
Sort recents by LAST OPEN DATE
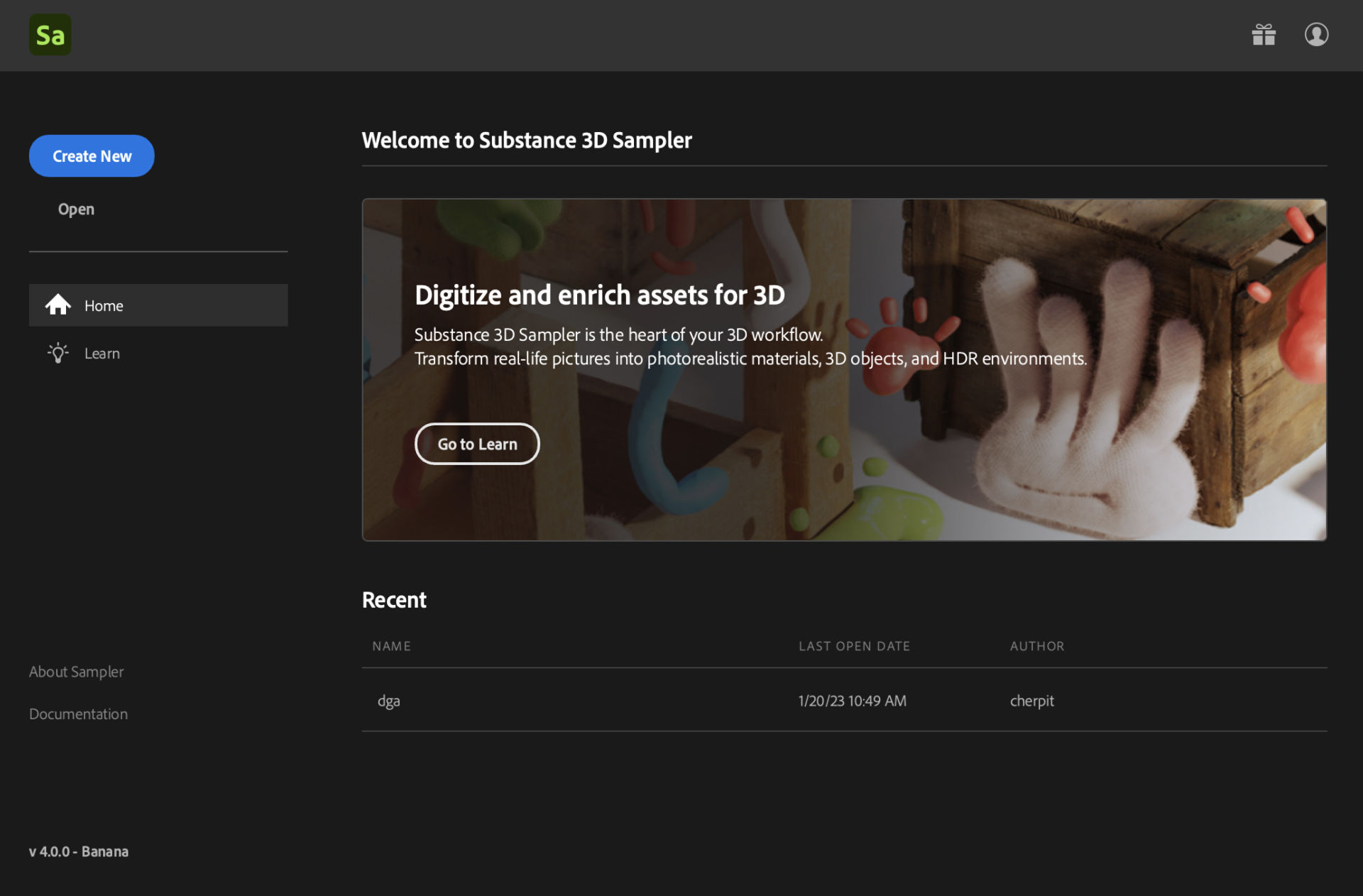854,645
